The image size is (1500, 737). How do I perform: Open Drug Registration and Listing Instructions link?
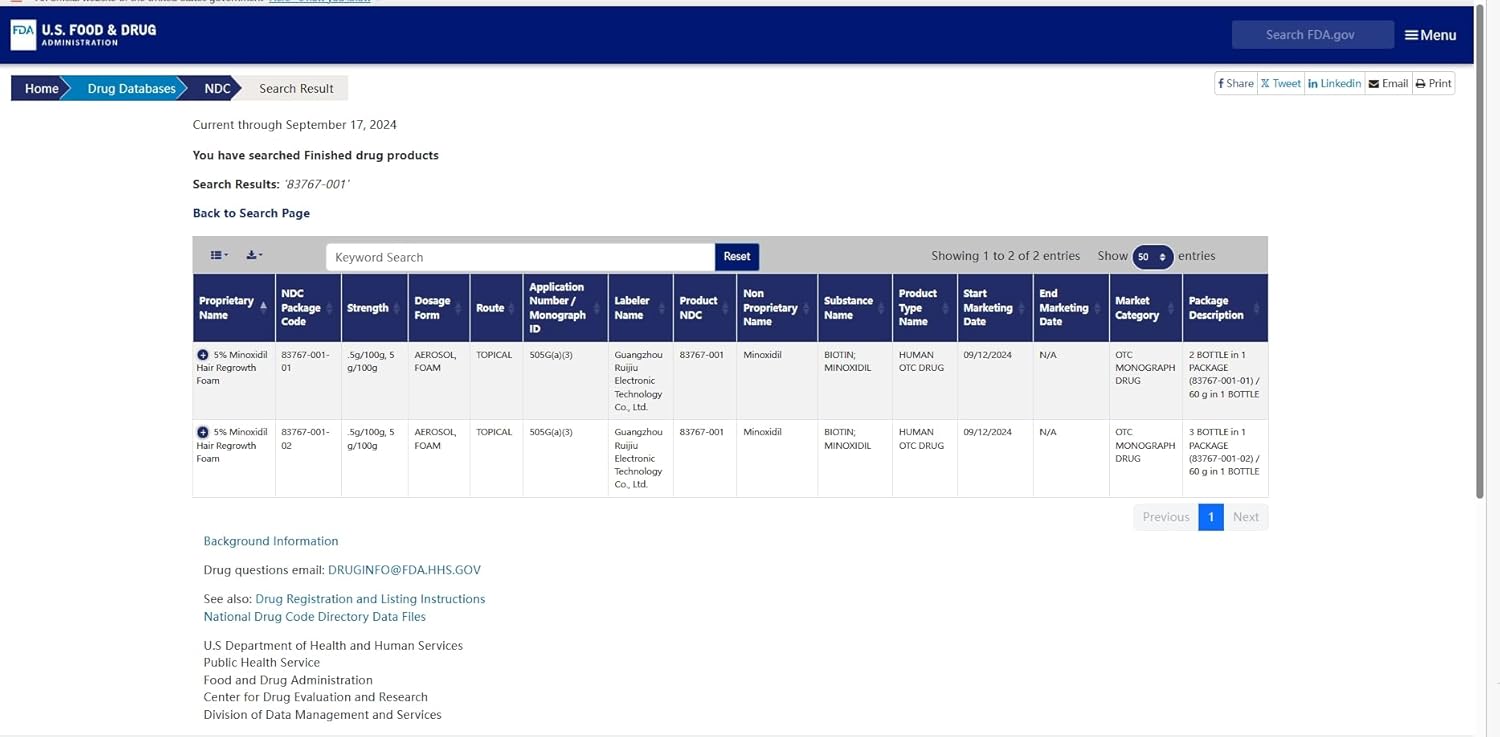point(370,599)
